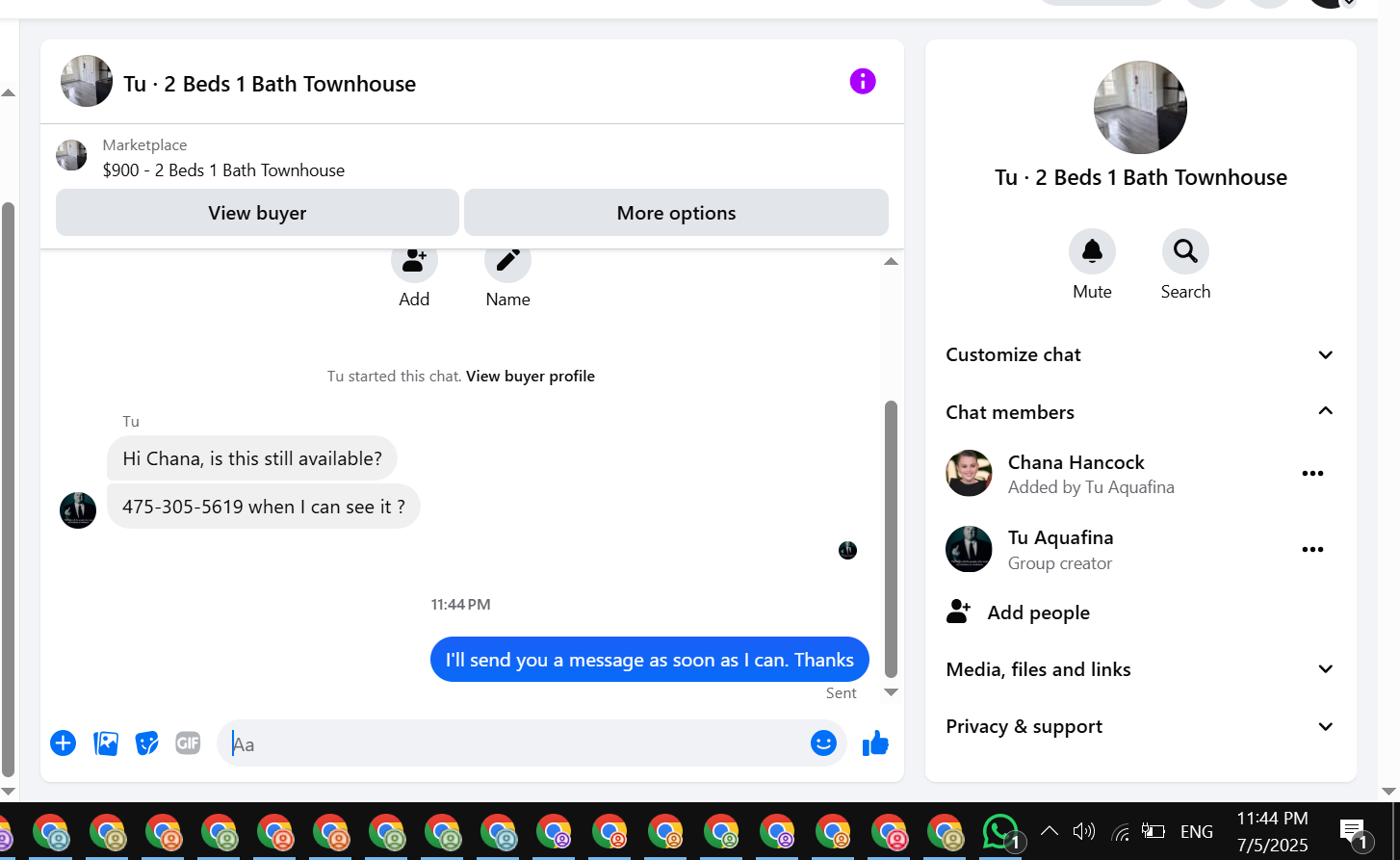
Task: Expand Media, files and links
Action: coord(1141,669)
